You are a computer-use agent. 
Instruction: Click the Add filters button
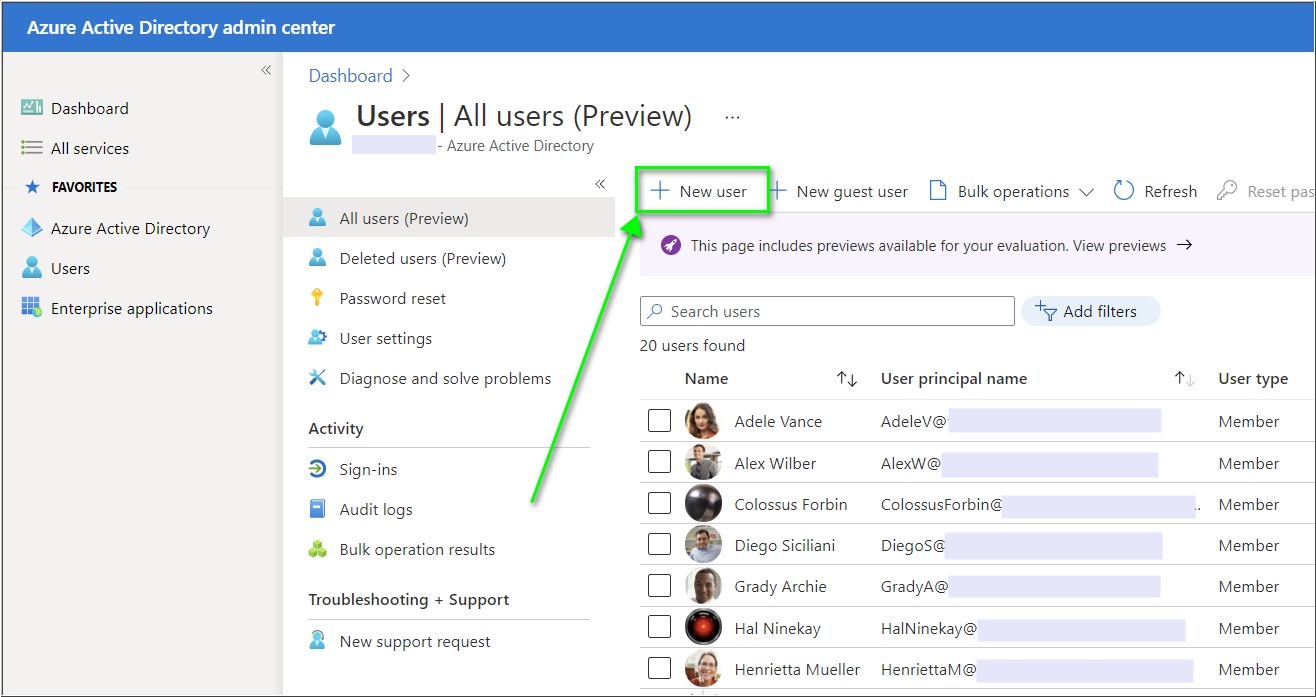click(1090, 311)
